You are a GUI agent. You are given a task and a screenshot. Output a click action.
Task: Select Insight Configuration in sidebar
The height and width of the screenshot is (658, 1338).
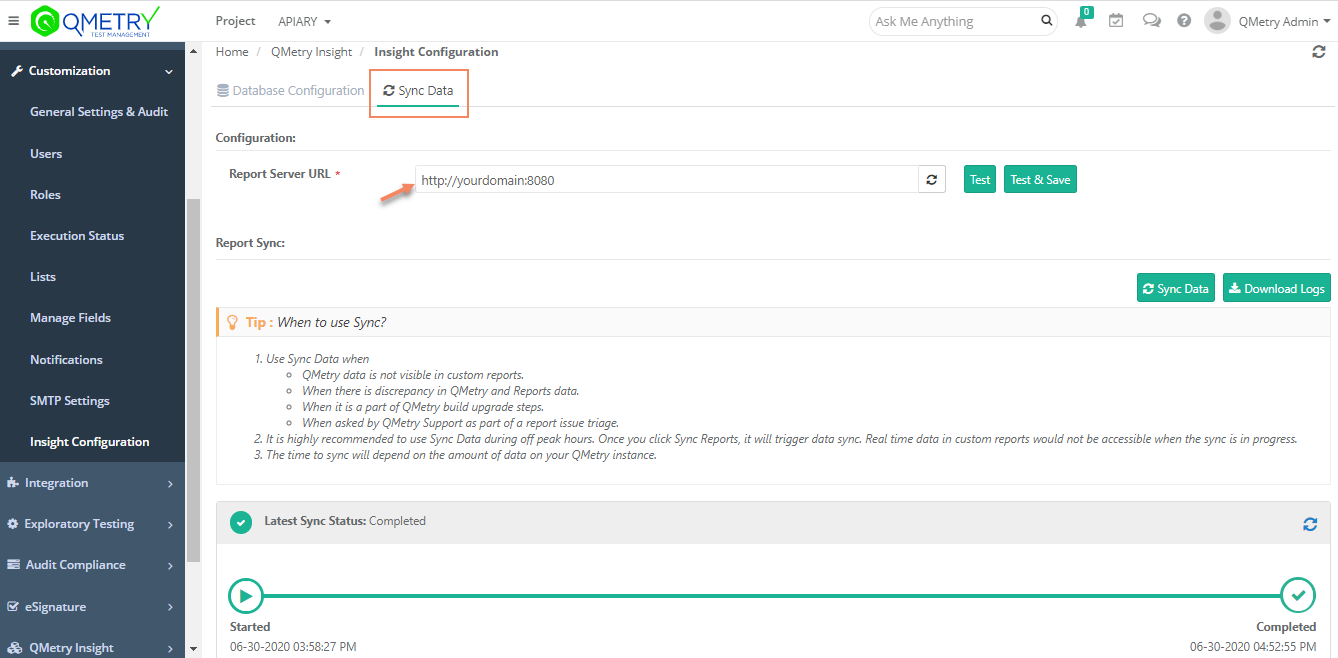point(90,442)
